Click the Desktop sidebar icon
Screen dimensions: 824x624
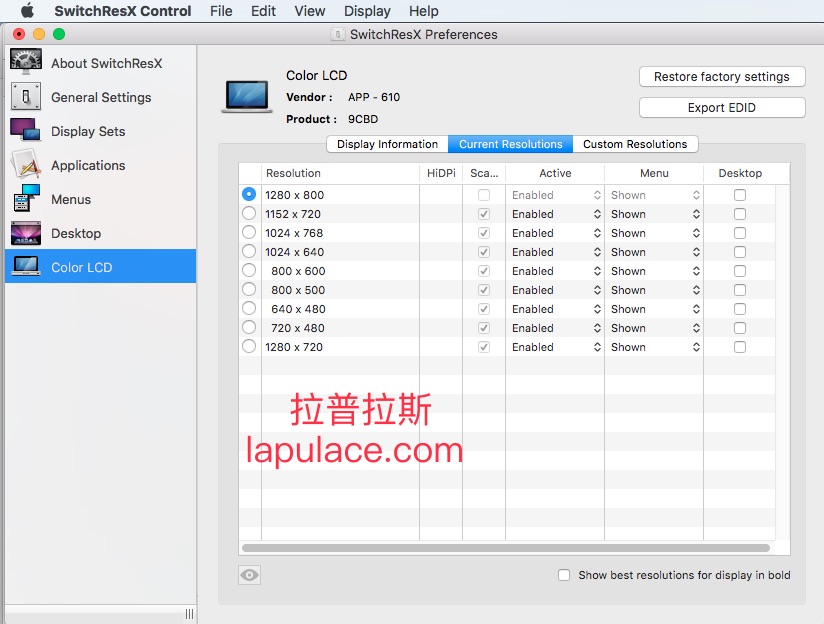[x=26, y=233]
